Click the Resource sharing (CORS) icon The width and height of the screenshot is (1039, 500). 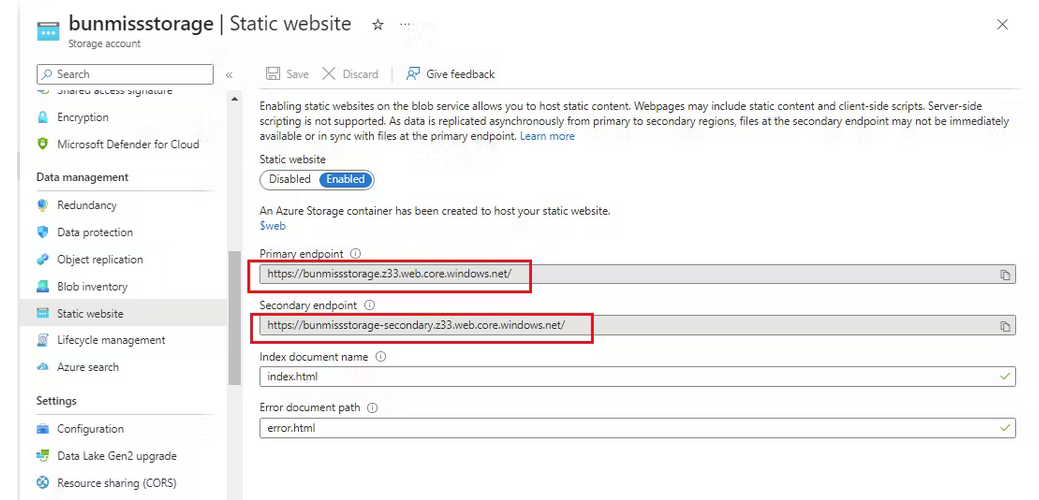coord(43,483)
